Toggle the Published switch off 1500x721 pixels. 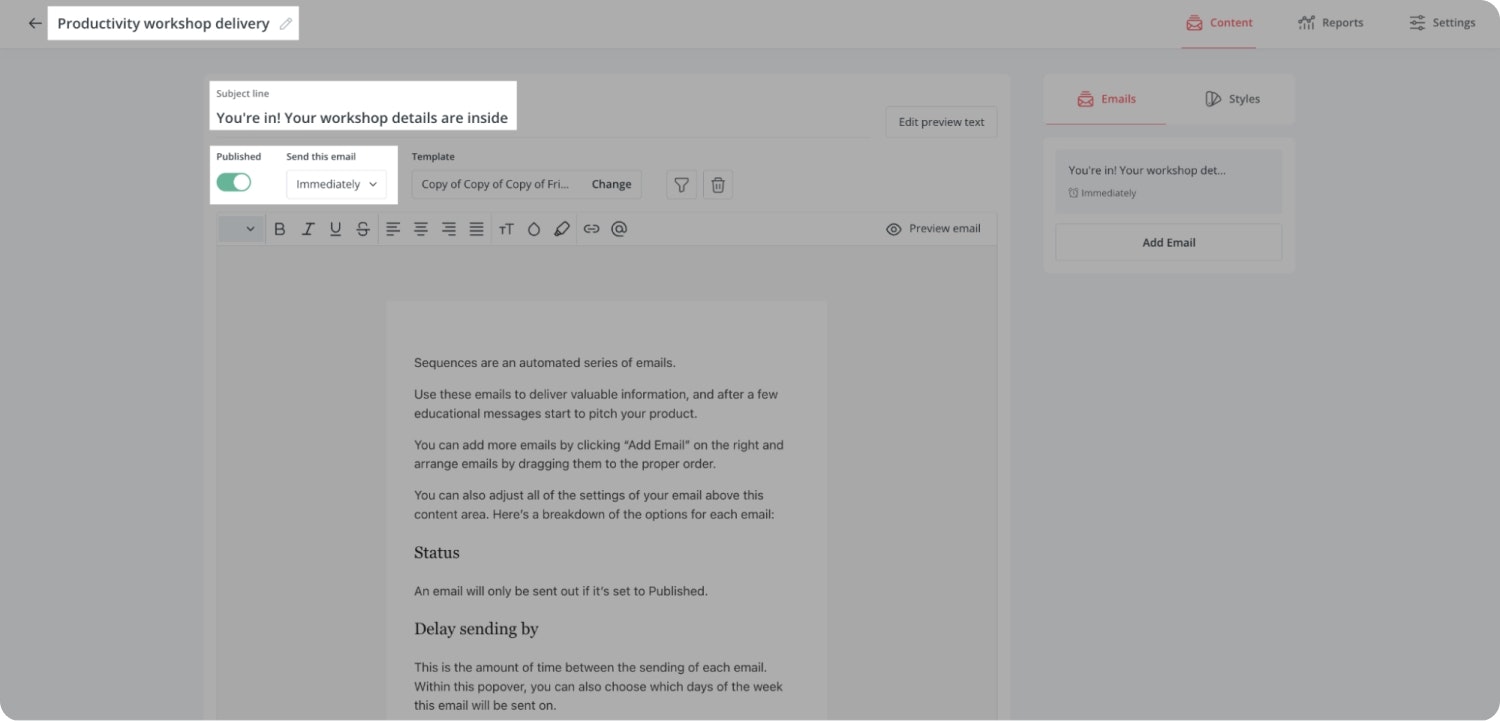coord(234,183)
